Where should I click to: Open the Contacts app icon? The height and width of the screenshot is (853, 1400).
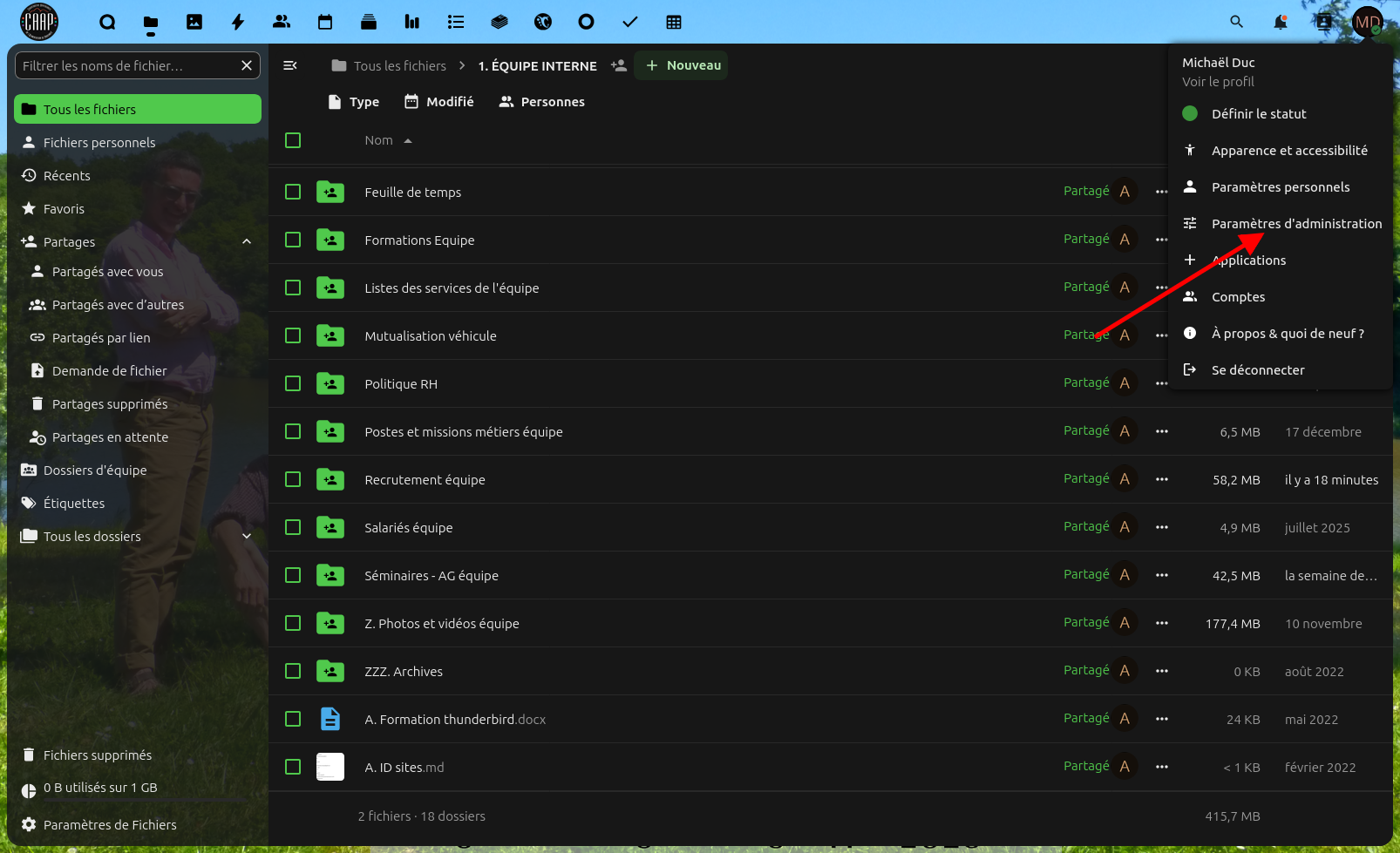[x=282, y=22]
